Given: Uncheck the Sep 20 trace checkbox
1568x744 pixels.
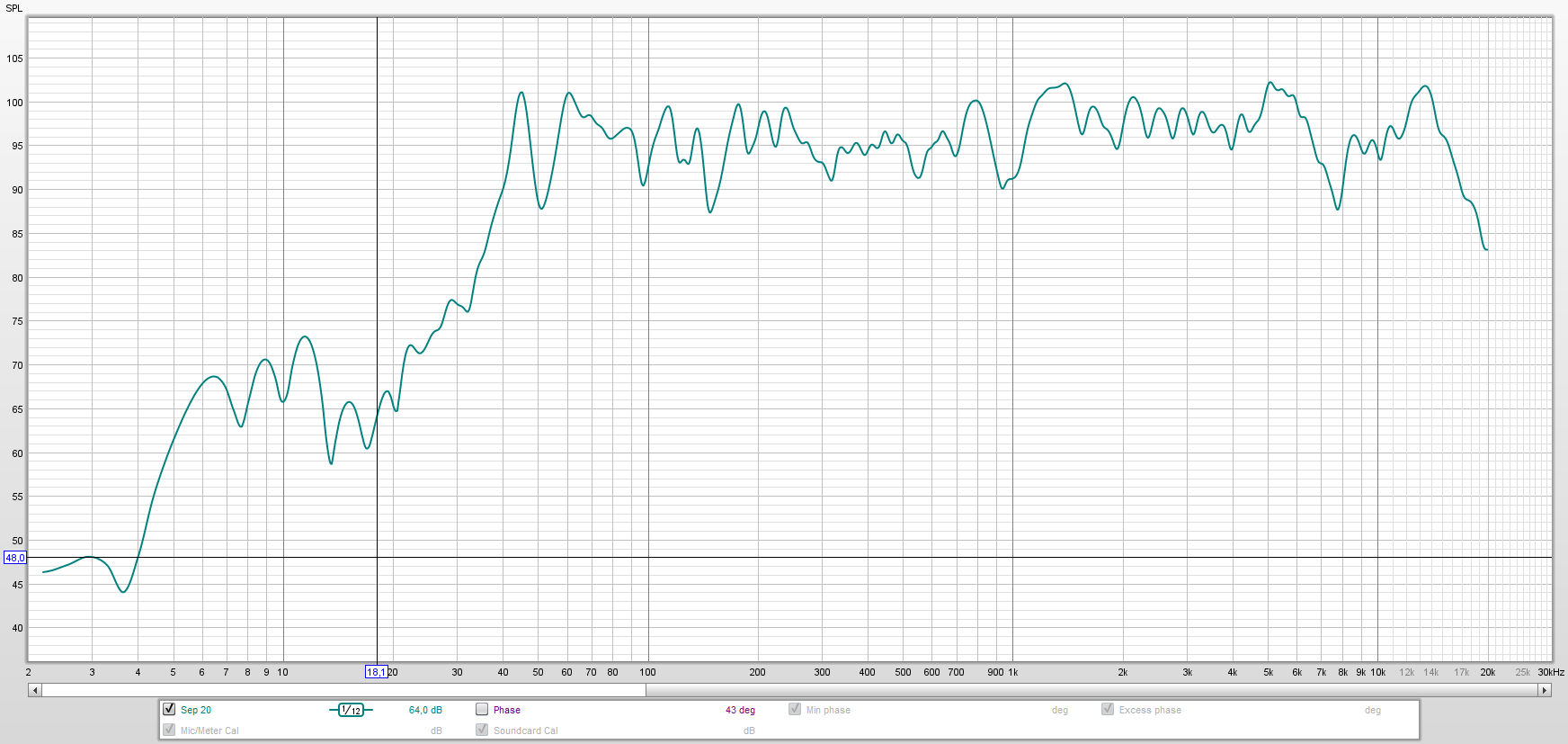Looking at the screenshot, I should point(169,709).
